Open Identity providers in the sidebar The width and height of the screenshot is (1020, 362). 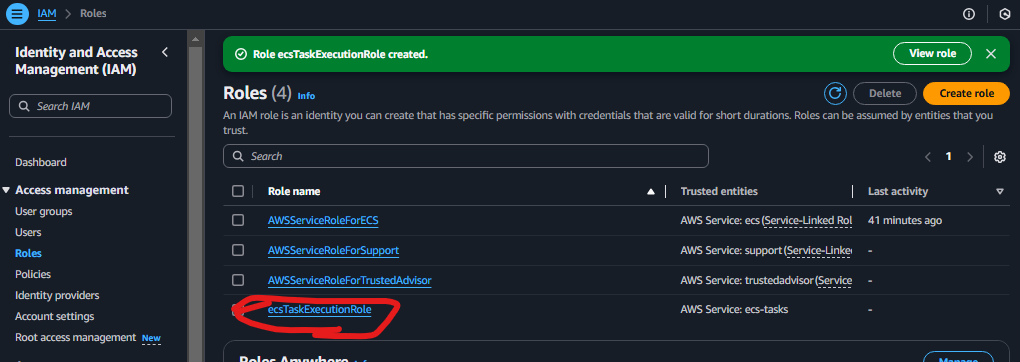pos(57,295)
